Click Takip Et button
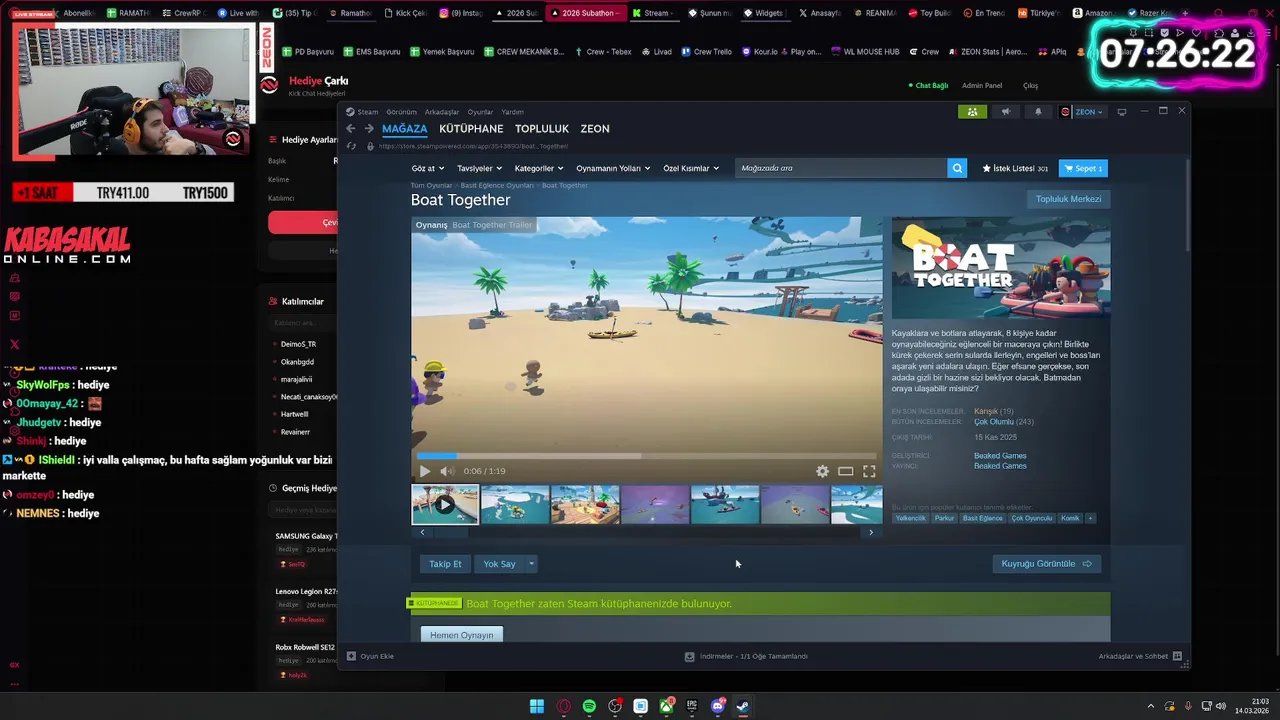 click(x=445, y=564)
